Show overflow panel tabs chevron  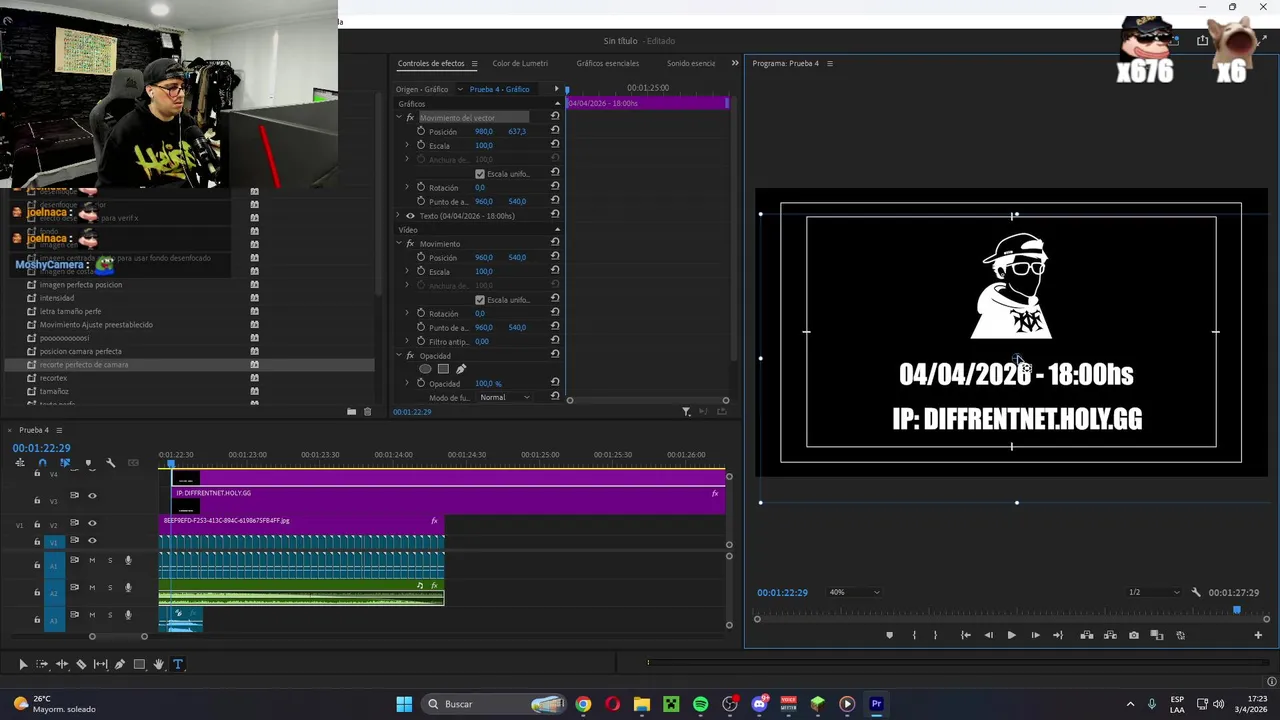[735, 63]
